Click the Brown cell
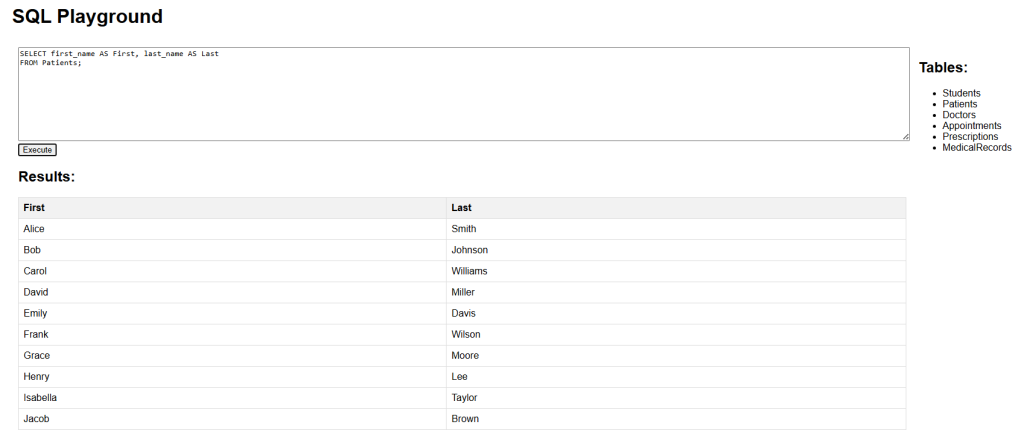Viewport: 1024px width, 442px height. pyautogui.click(x=676, y=419)
